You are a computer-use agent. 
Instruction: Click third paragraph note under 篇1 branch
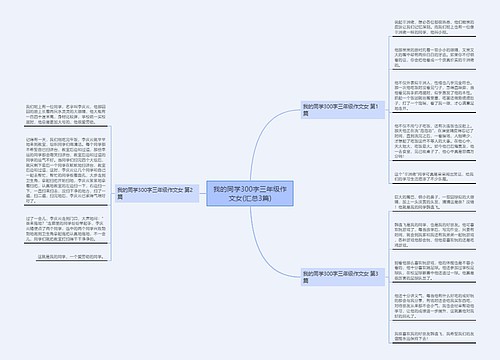click(x=434, y=95)
